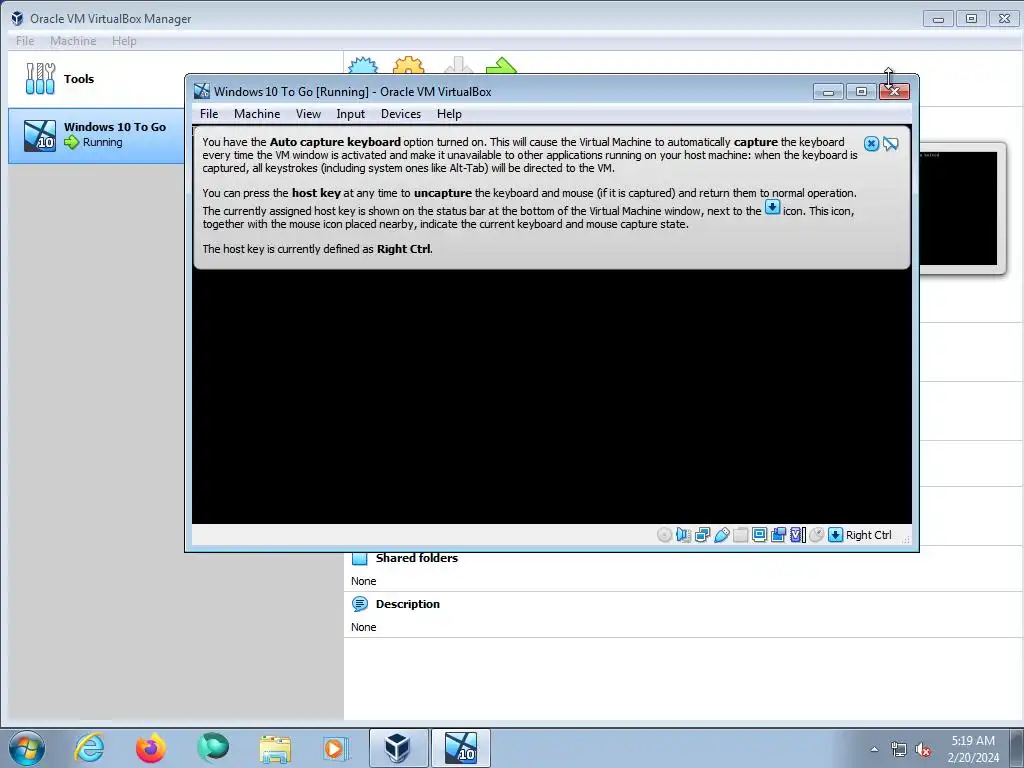The height and width of the screenshot is (768, 1024).
Task: Click the Show green arrow toolbar icon
Action: click(x=502, y=65)
